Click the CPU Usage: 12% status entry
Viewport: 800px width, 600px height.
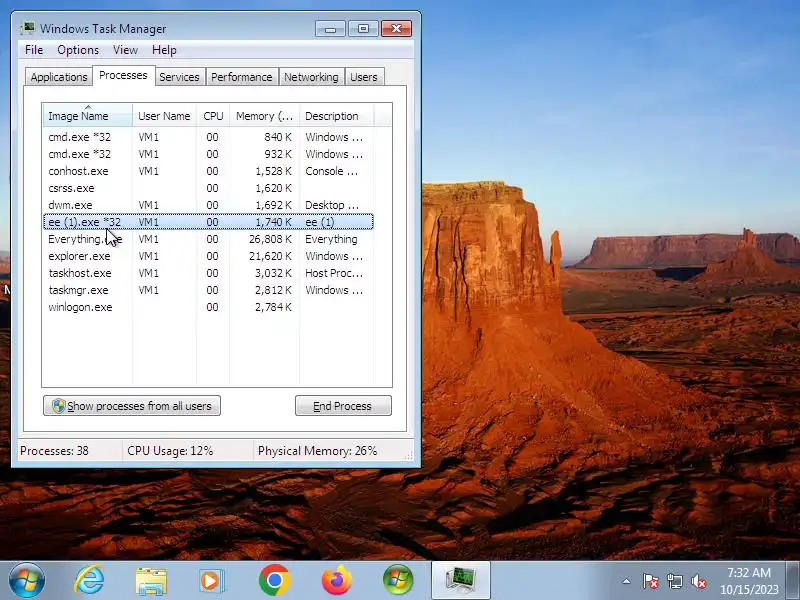(x=170, y=451)
